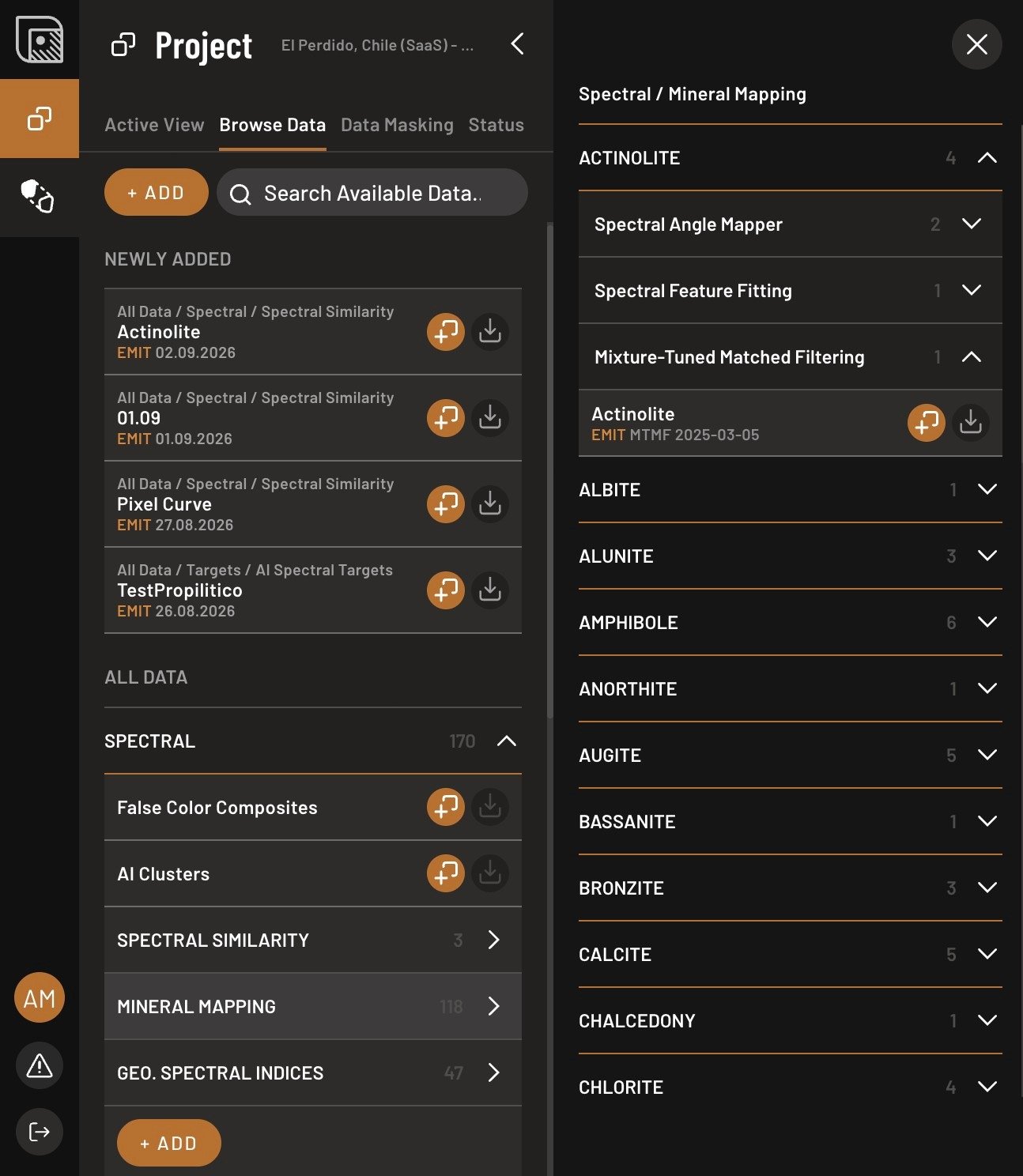Open the SPECTRAL SIMILARITY category

(313, 940)
